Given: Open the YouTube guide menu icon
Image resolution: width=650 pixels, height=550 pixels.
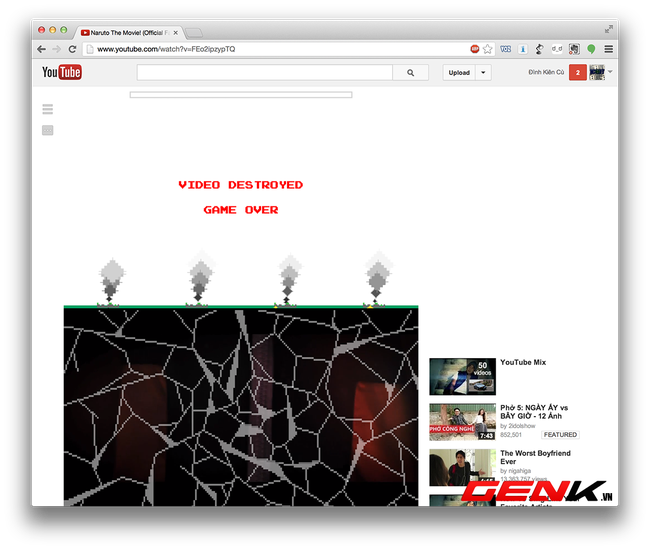Looking at the screenshot, I should tap(48, 109).
